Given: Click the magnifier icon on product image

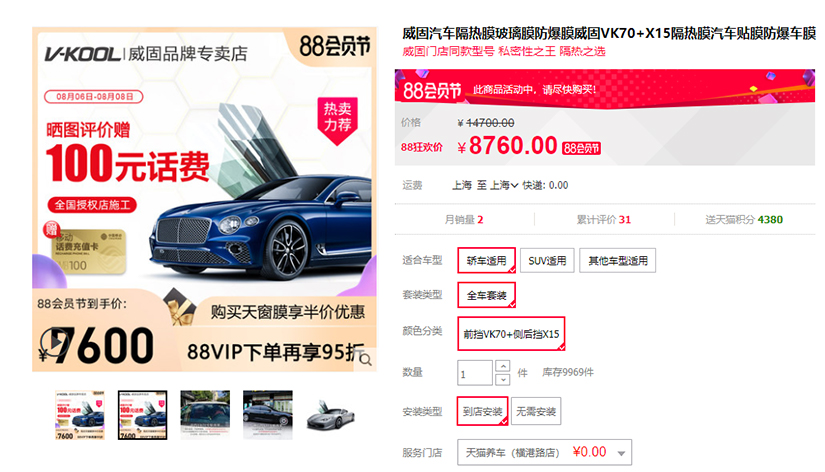Looking at the screenshot, I should tap(366, 360).
